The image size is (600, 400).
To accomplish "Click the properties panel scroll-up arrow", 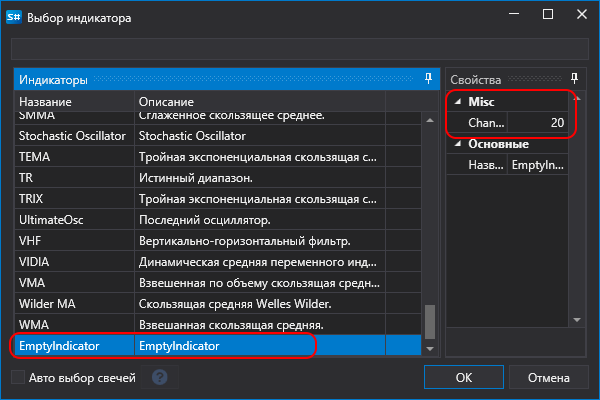I will point(577,99).
